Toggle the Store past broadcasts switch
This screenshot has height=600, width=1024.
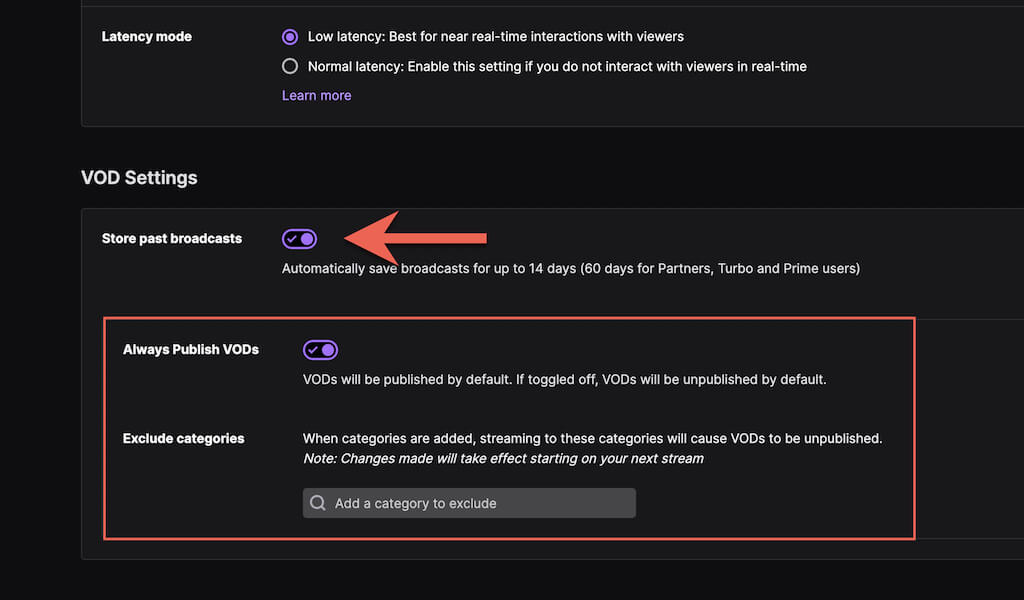[x=299, y=239]
